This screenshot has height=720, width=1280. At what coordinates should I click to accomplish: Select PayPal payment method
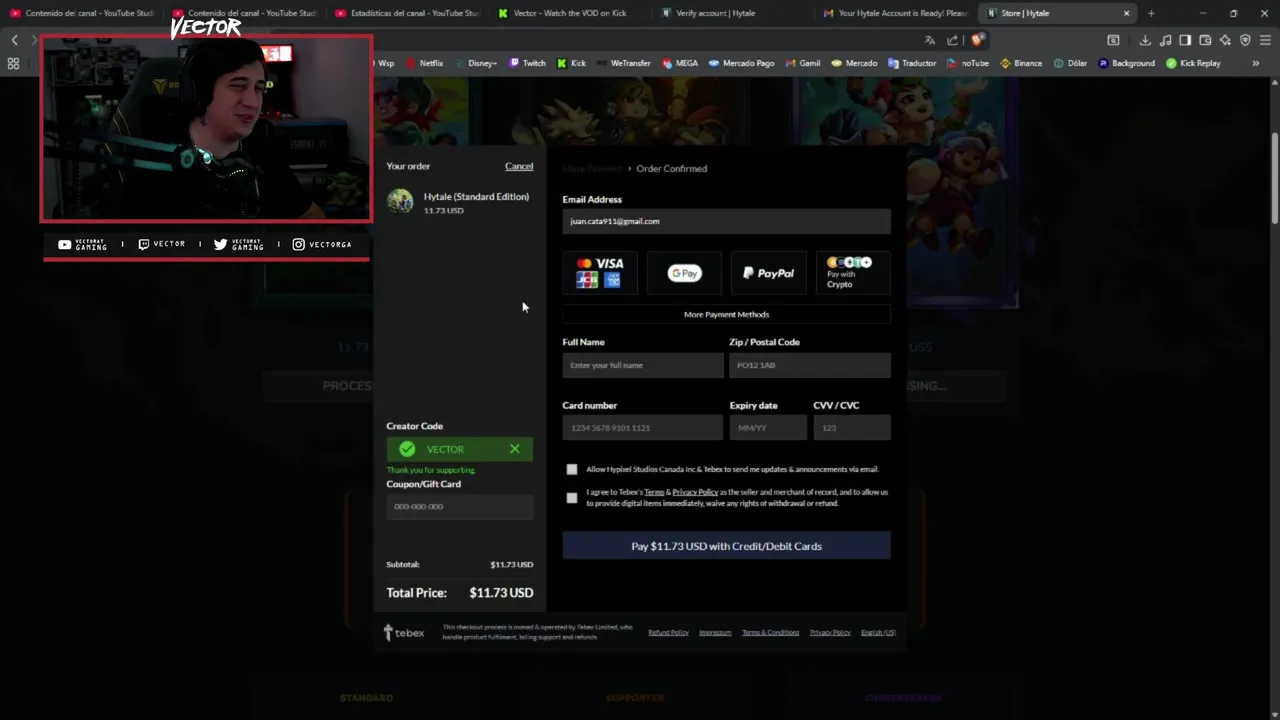coord(768,273)
